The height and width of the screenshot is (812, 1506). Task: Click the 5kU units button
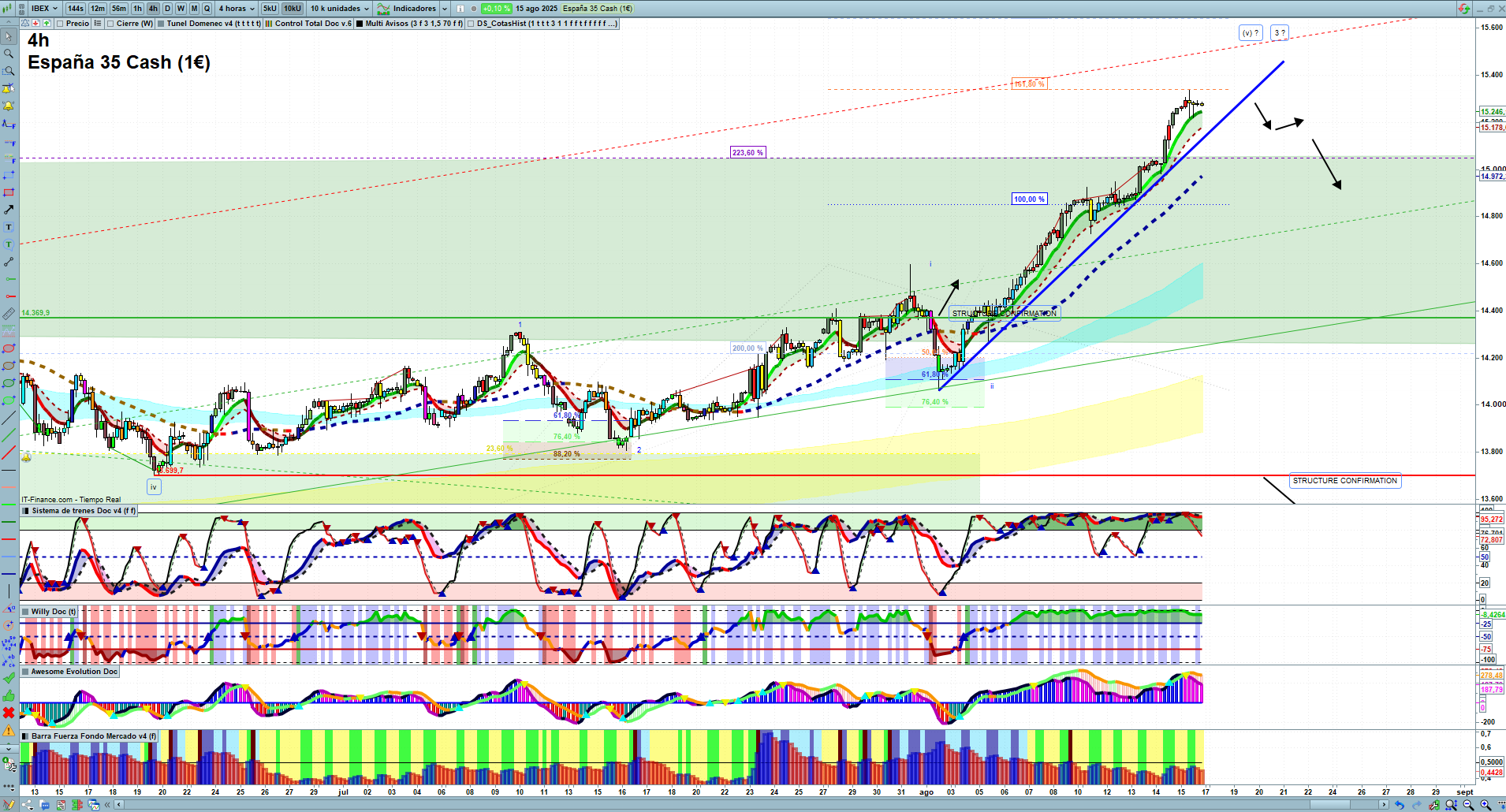point(270,9)
